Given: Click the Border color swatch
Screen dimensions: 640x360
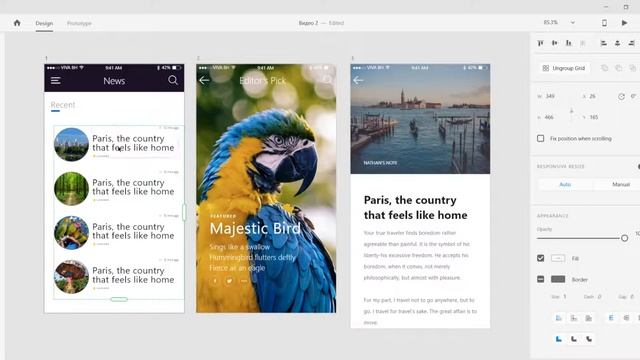Looking at the screenshot, I should (x=558, y=279).
